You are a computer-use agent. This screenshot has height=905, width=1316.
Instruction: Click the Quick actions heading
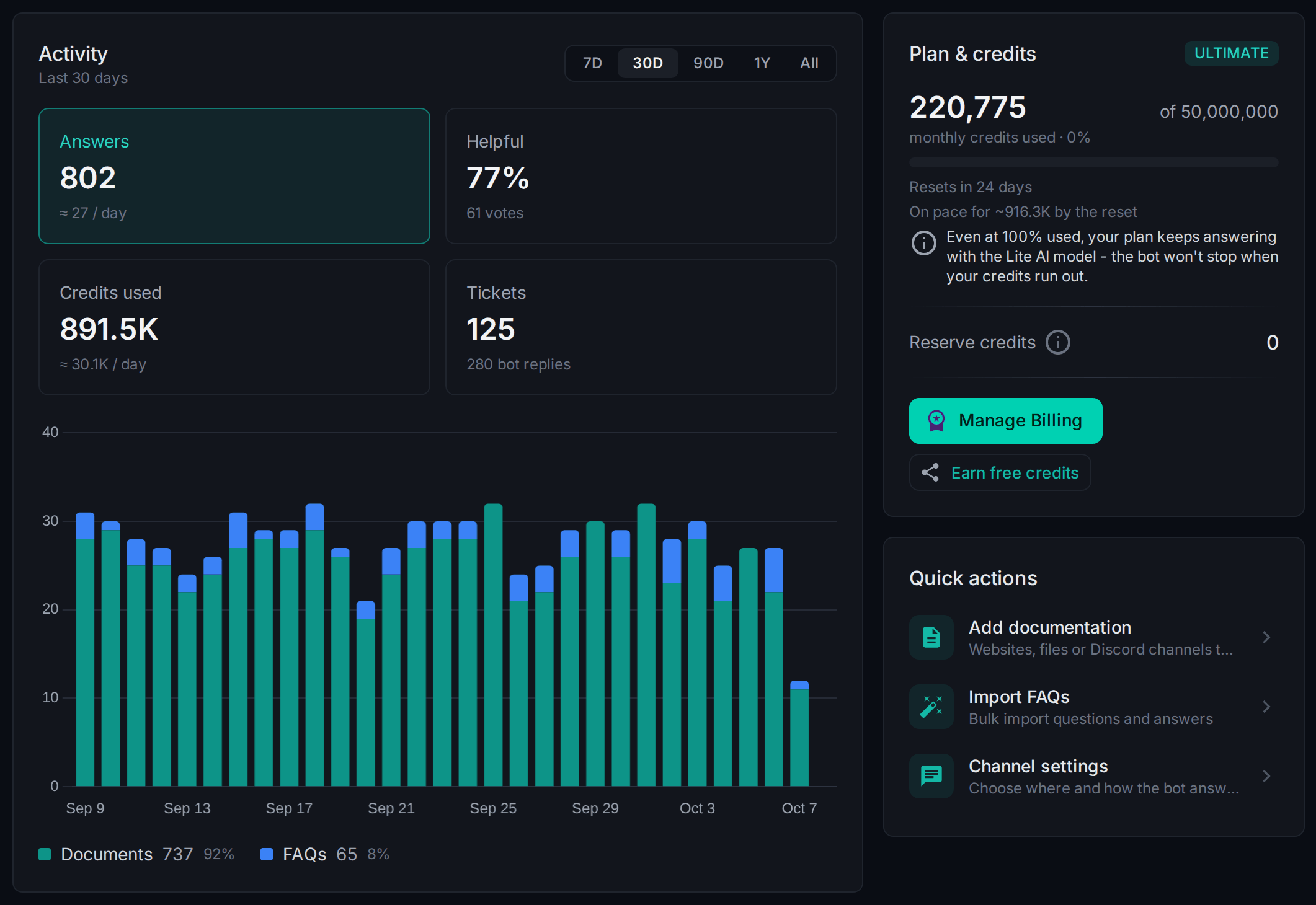973,578
